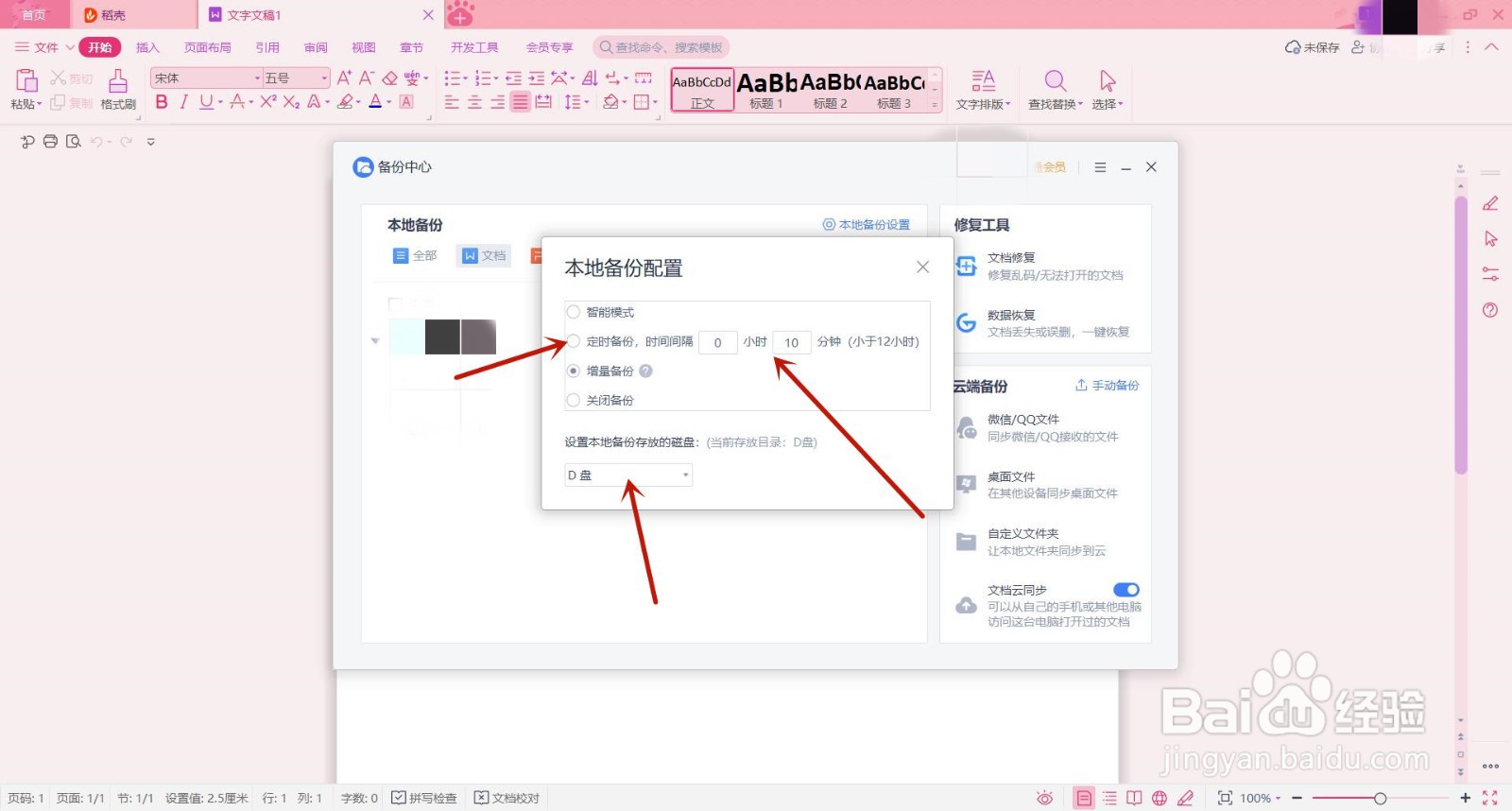Screen dimensions: 1512x811
Task: Click the help icon next to 增量备份
Action: coord(645,371)
